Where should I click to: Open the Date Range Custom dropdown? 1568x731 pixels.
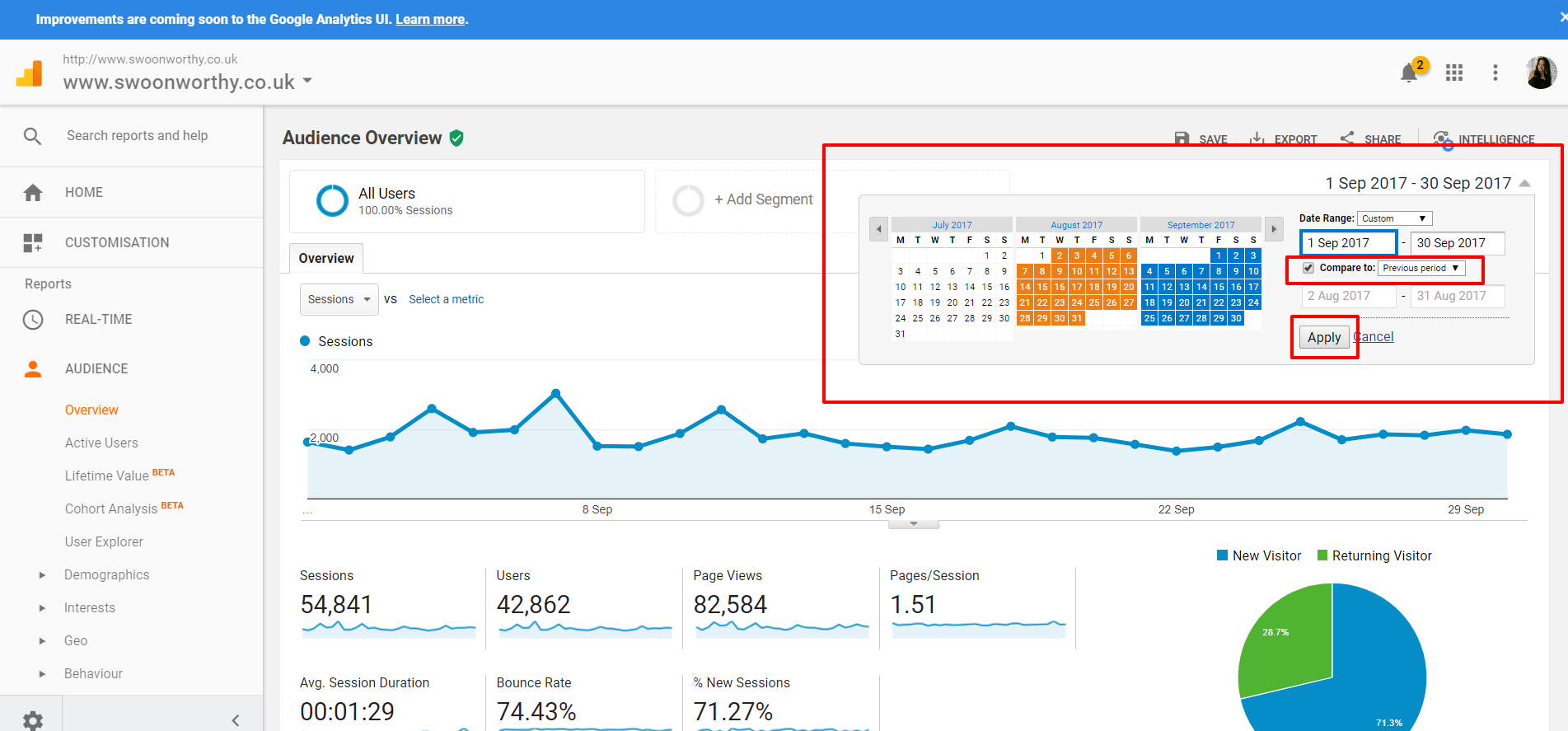click(1394, 218)
